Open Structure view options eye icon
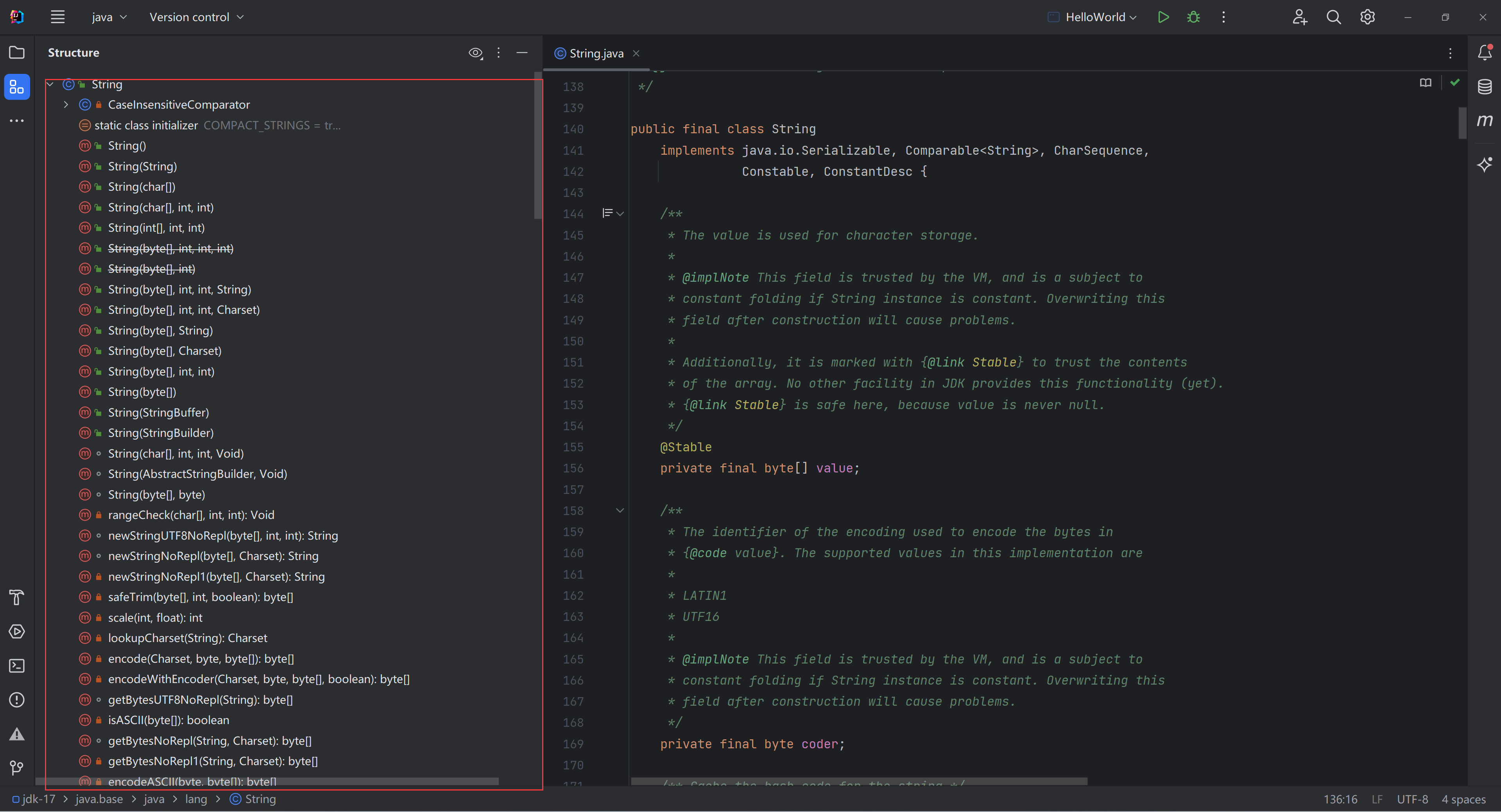The width and height of the screenshot is (1501, 812). [475, 53]
